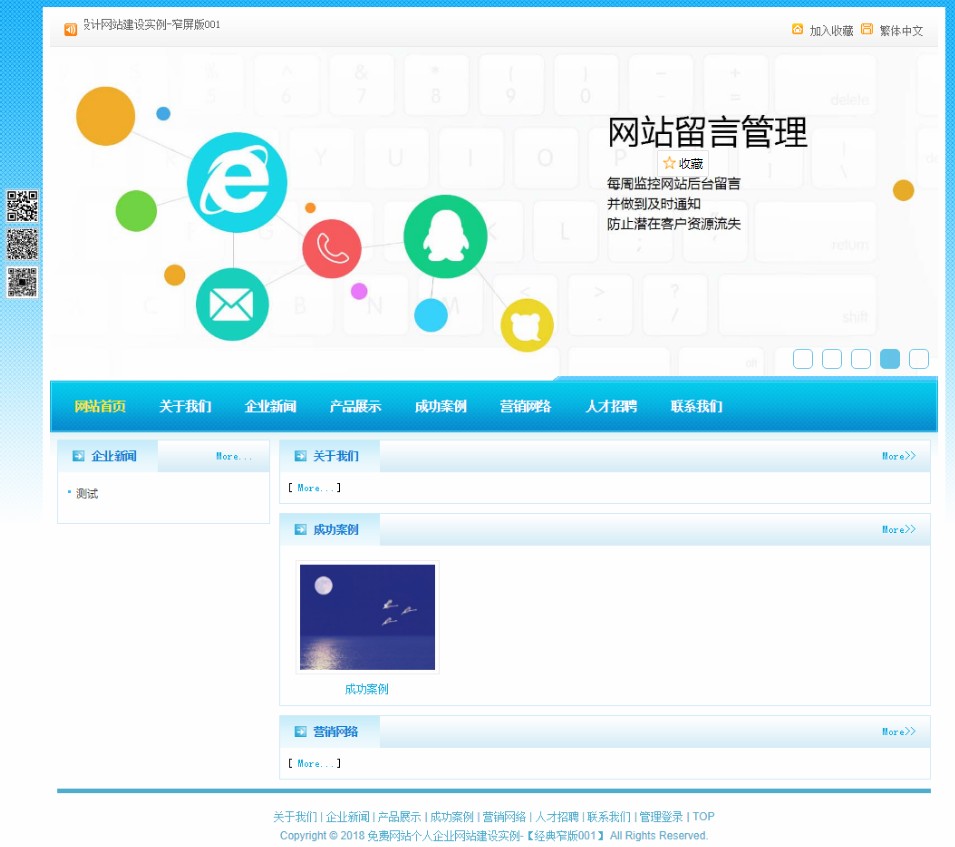Screen dimensions: 955x847
Task: Click 营销网络 in the footer links
Action: (504, 817)
